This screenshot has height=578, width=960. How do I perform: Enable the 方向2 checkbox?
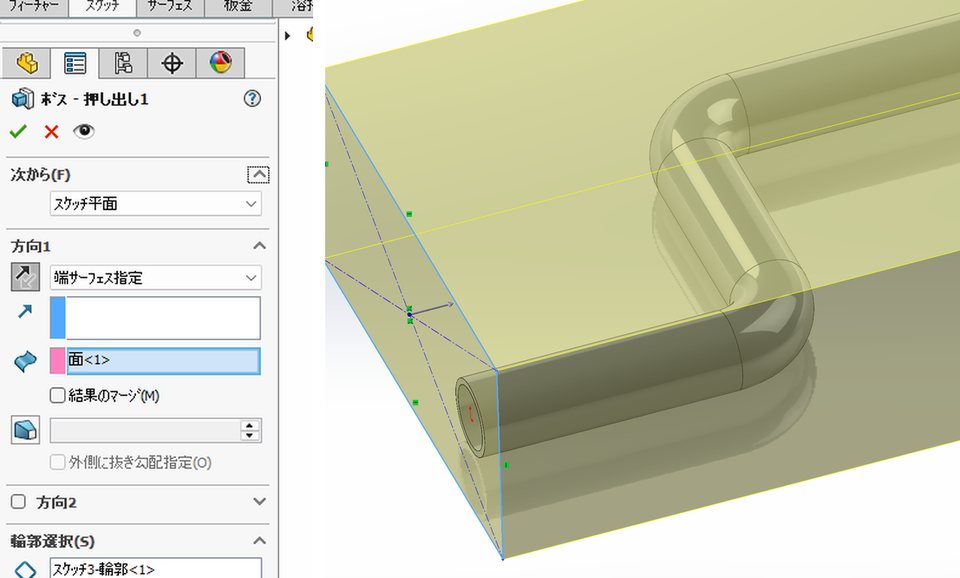click(18, 502)
